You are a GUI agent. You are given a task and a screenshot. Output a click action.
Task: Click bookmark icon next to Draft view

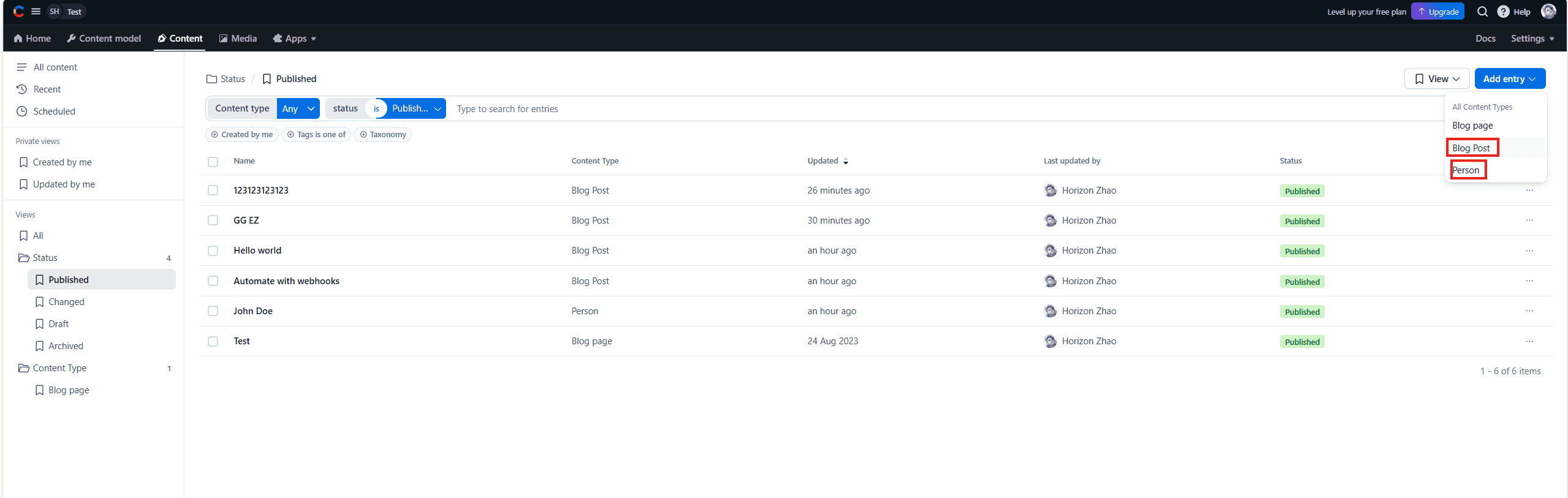(x=39, y=324)
